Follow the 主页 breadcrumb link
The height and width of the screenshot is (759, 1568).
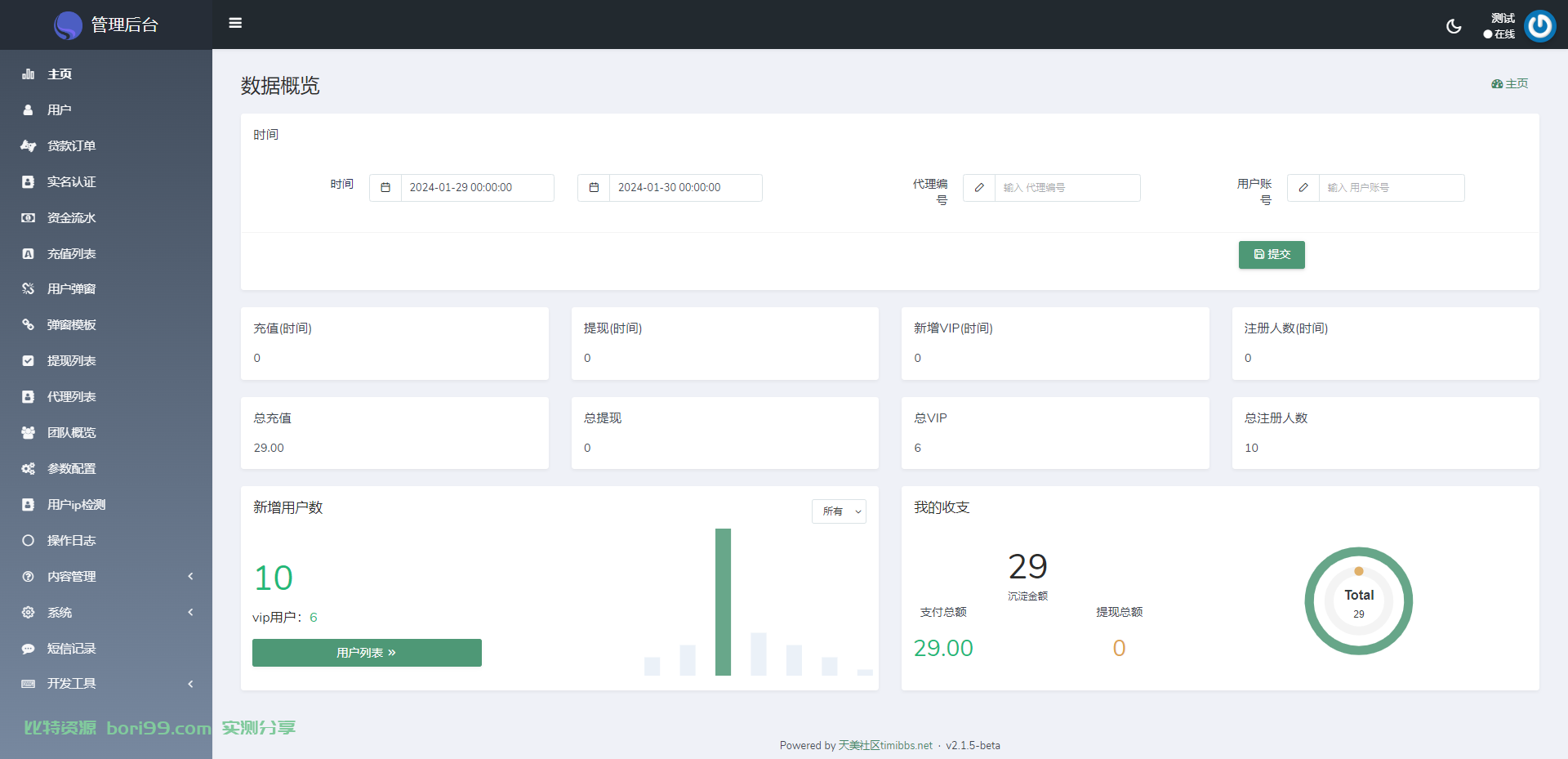pyautogui.click(x=1510, y=84)
